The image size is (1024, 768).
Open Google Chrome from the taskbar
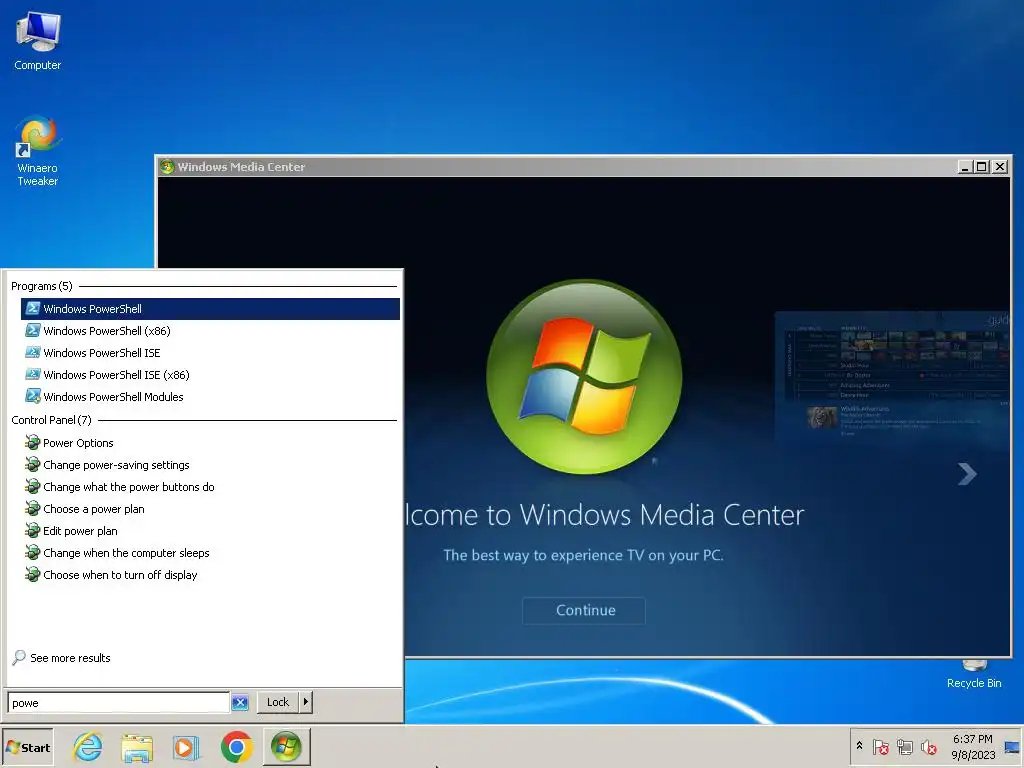(x=236, y=747)
